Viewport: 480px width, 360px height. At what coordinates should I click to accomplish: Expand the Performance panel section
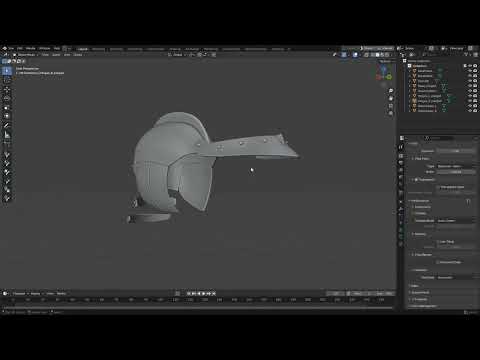click(420, 201)
